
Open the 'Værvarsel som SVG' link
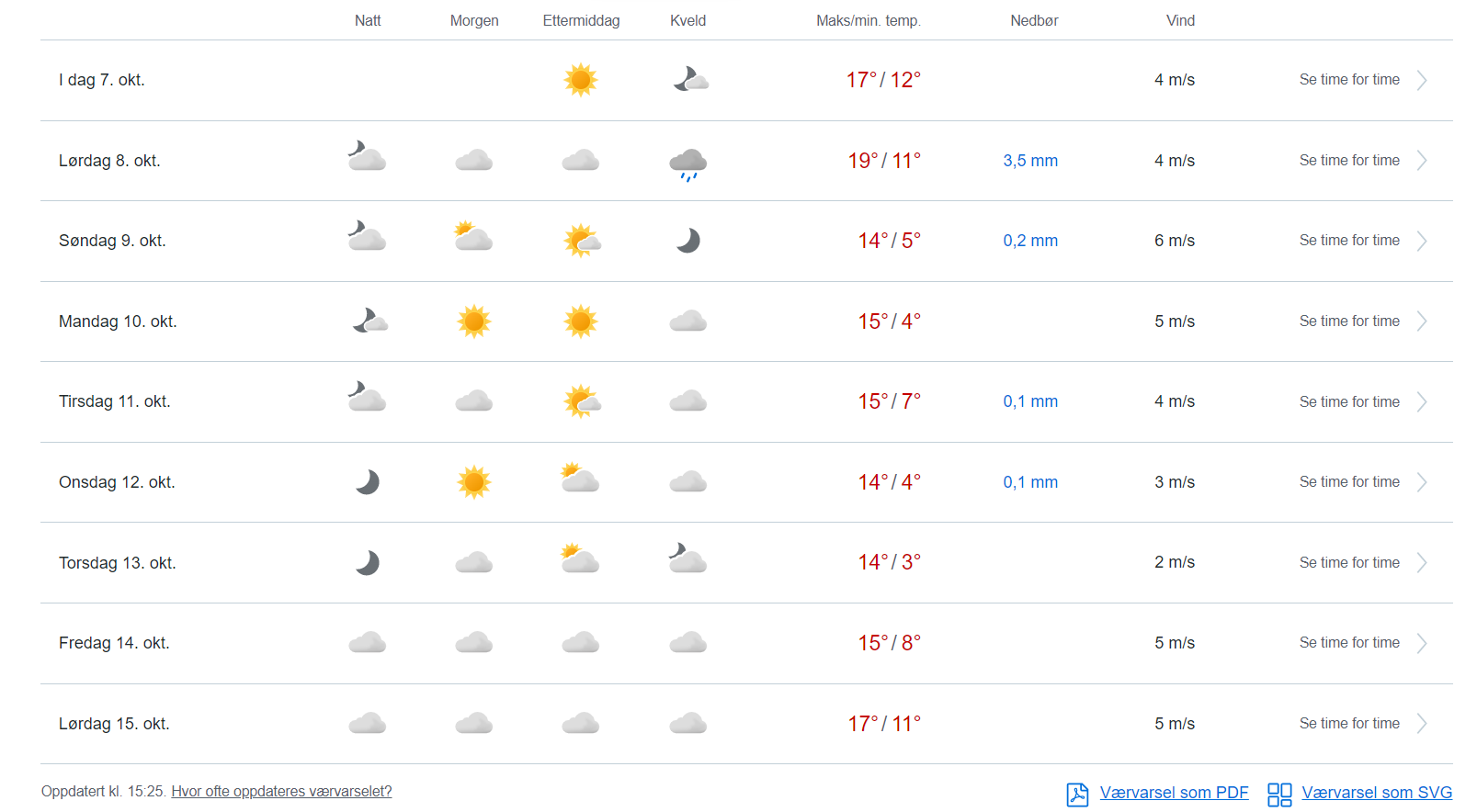1376,793
